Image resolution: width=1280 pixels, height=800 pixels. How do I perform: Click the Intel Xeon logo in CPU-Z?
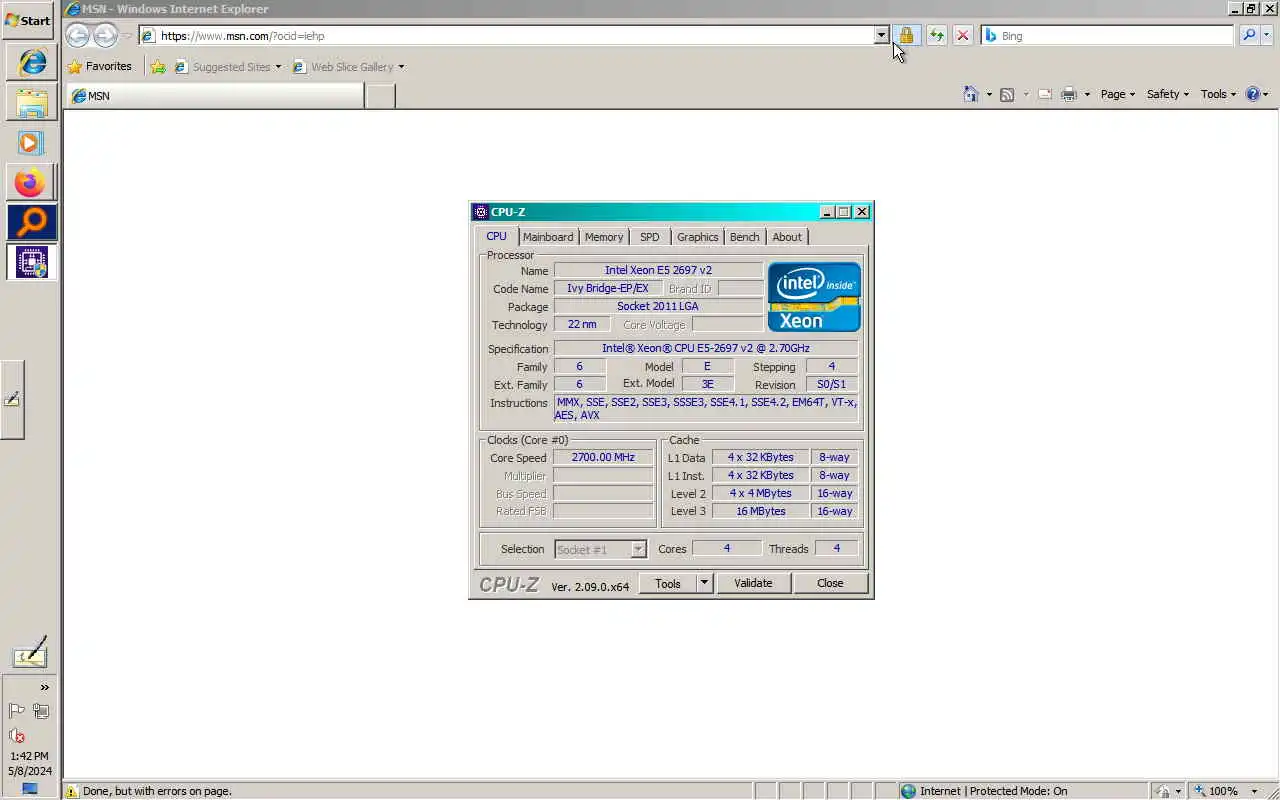(814, 297)
